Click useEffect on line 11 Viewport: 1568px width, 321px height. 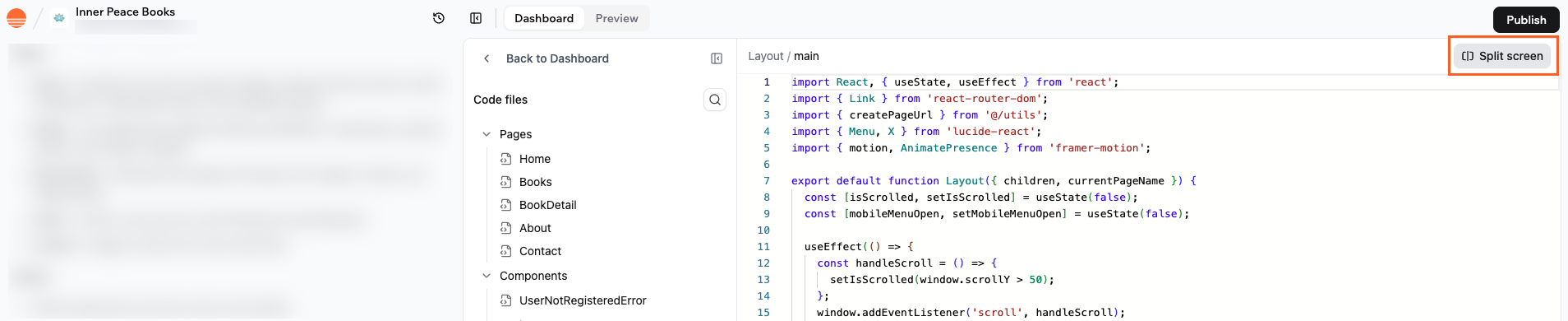tap(833, 247)
